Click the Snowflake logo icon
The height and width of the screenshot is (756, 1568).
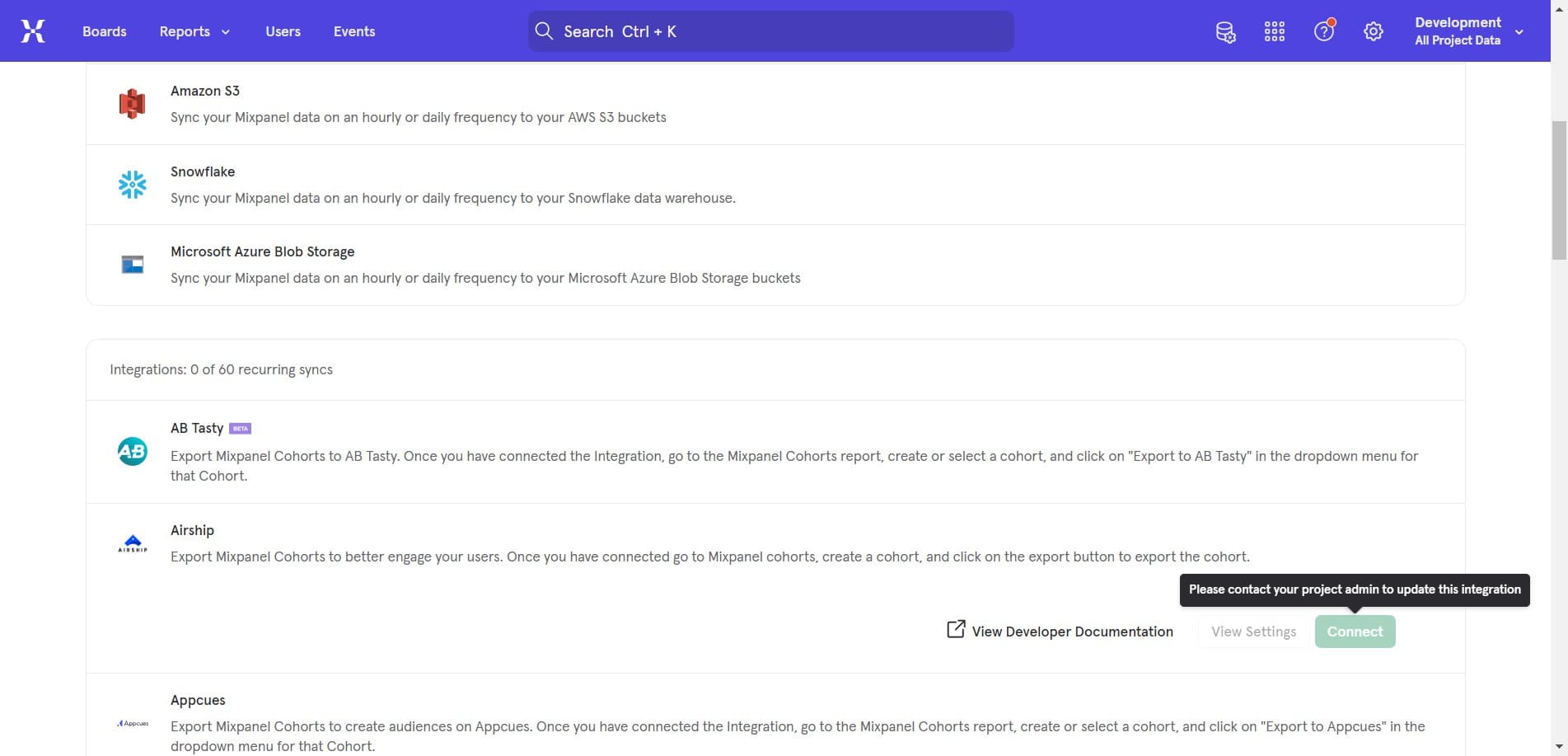point(132,185)
